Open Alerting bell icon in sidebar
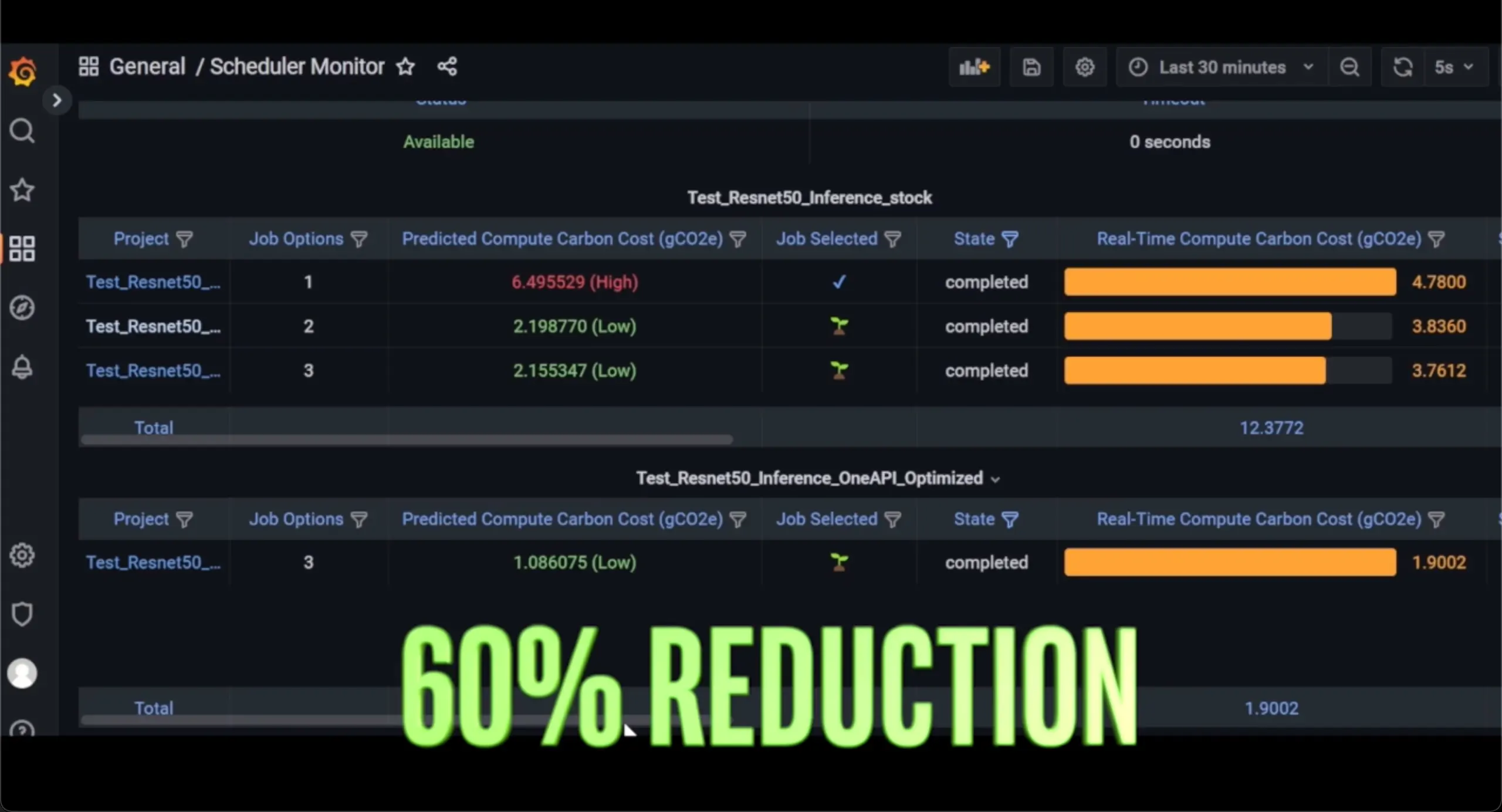This screenshot has height=812, width=1502. click(22, 367)
